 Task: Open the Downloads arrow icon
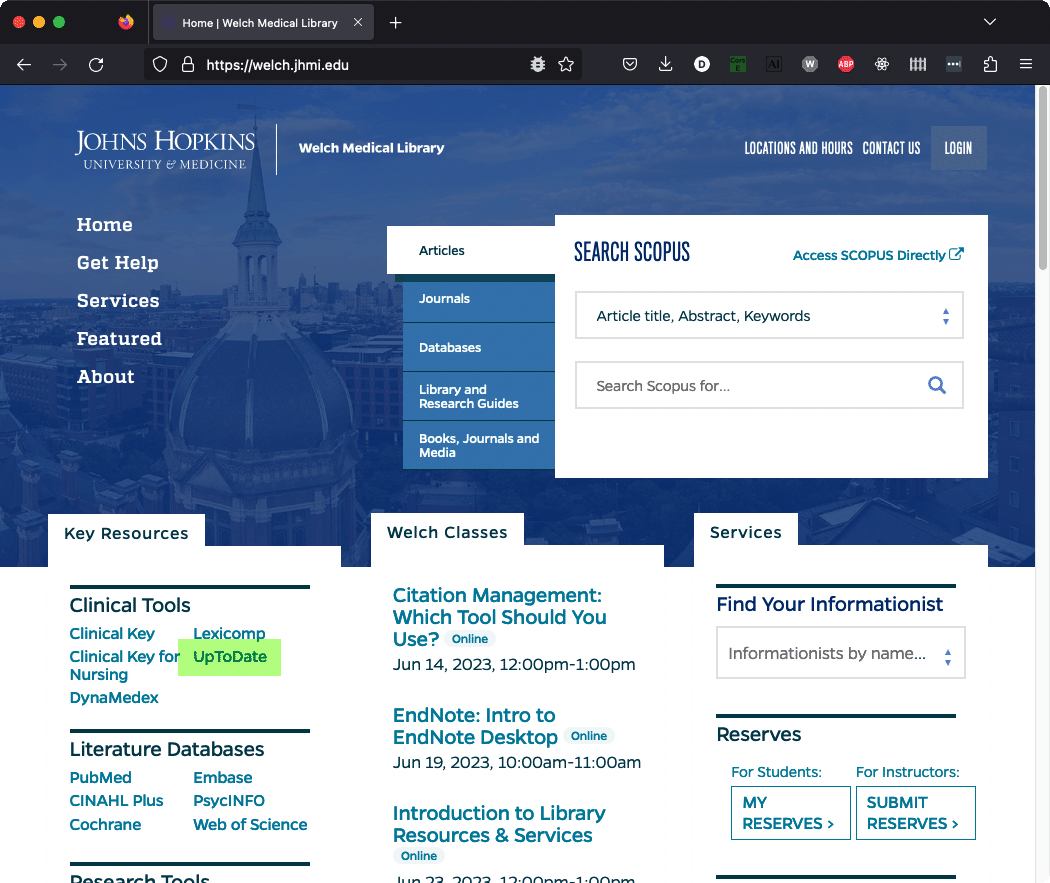coord(666,65)
